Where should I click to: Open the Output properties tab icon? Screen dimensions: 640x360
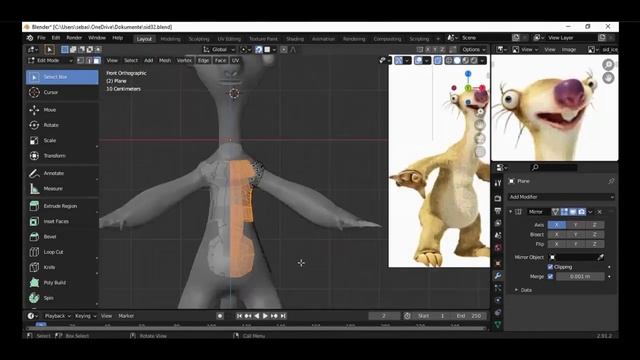pyautogui.click(x=498, y=211)
